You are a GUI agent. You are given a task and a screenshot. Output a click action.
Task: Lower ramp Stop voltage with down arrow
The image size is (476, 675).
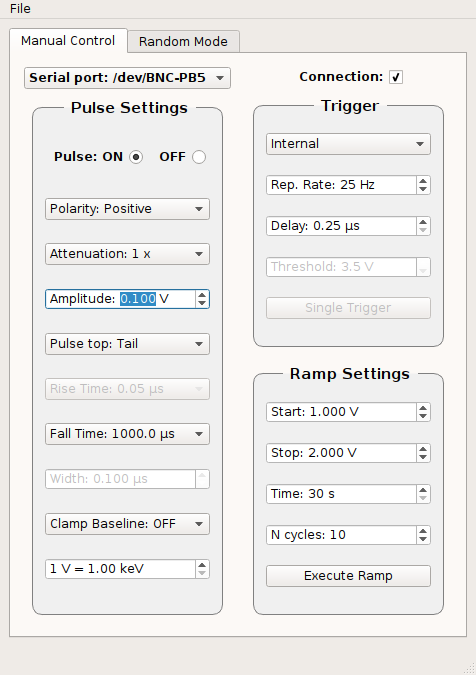[423, 457]
